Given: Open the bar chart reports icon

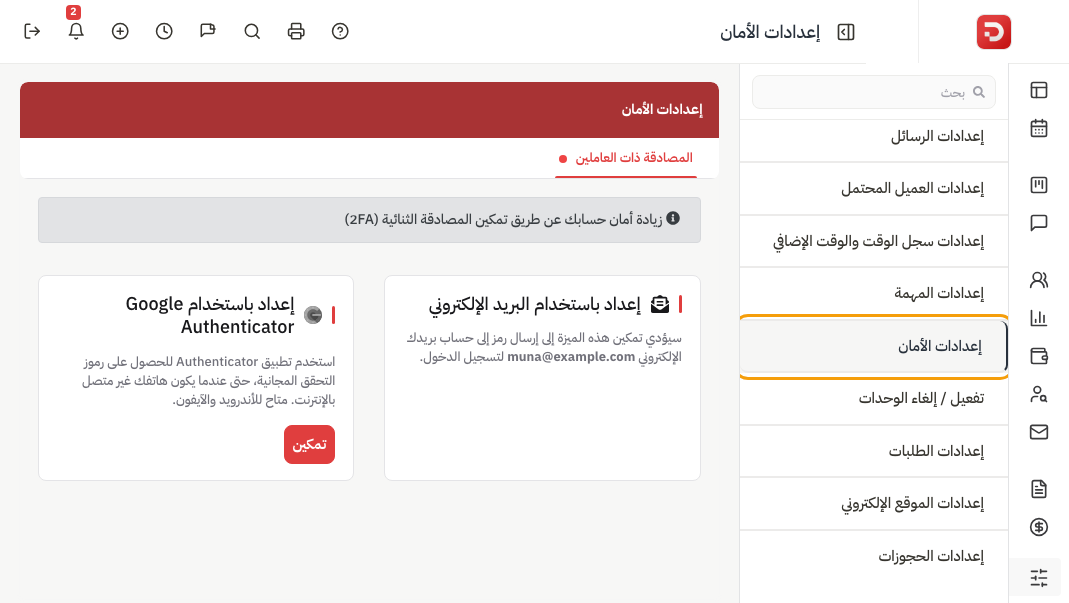Looking at the screenshot, I should [1039, 318].
